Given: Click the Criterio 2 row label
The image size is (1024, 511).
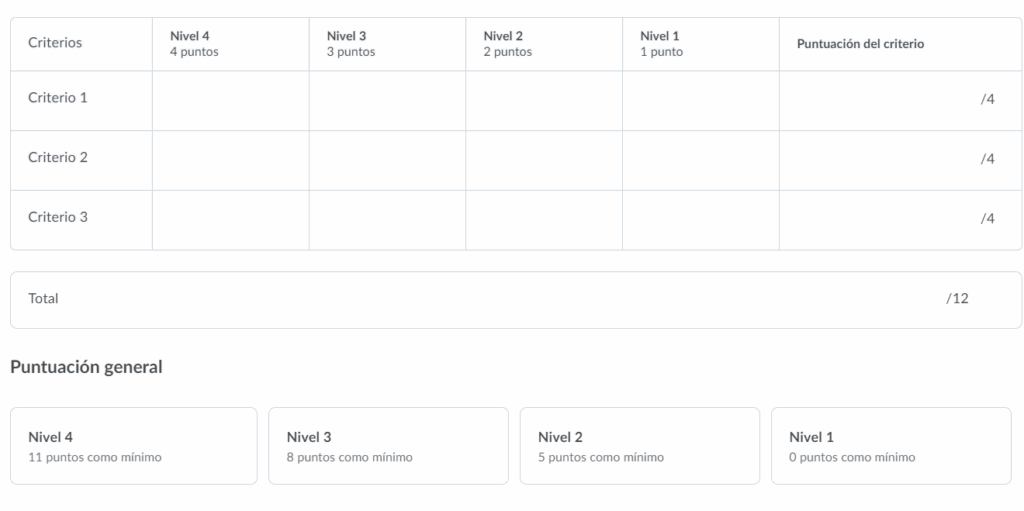Looking at the screenshot, I should [58, 158].
